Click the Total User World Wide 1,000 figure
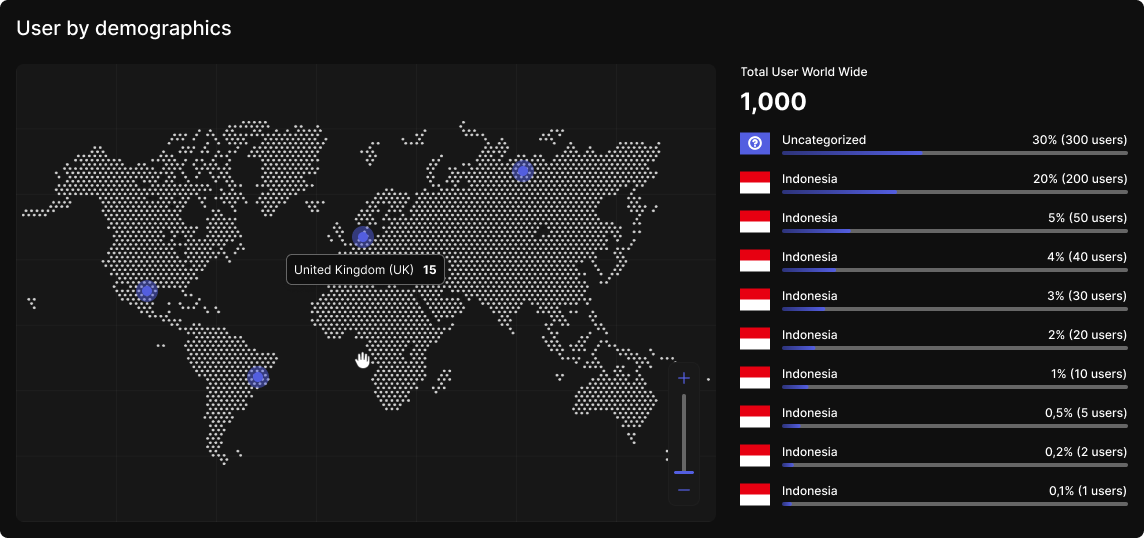The height and width of the screenshot is (538, 1144). pos(773,102)
